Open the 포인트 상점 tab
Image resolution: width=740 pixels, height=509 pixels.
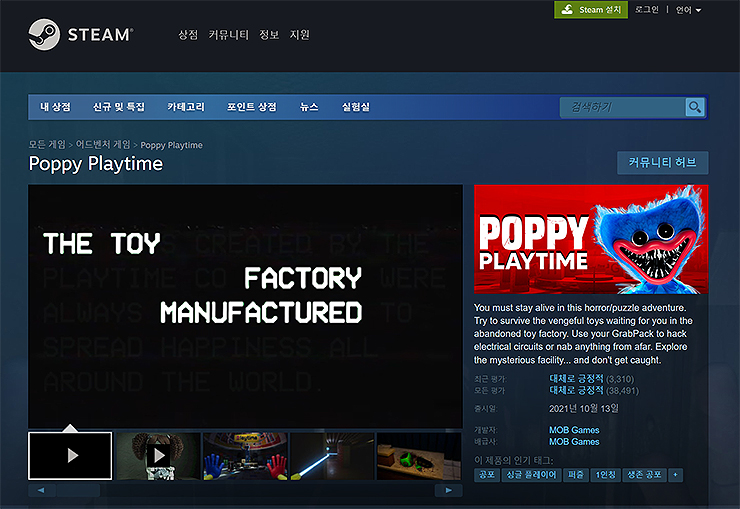click(252, 107)
